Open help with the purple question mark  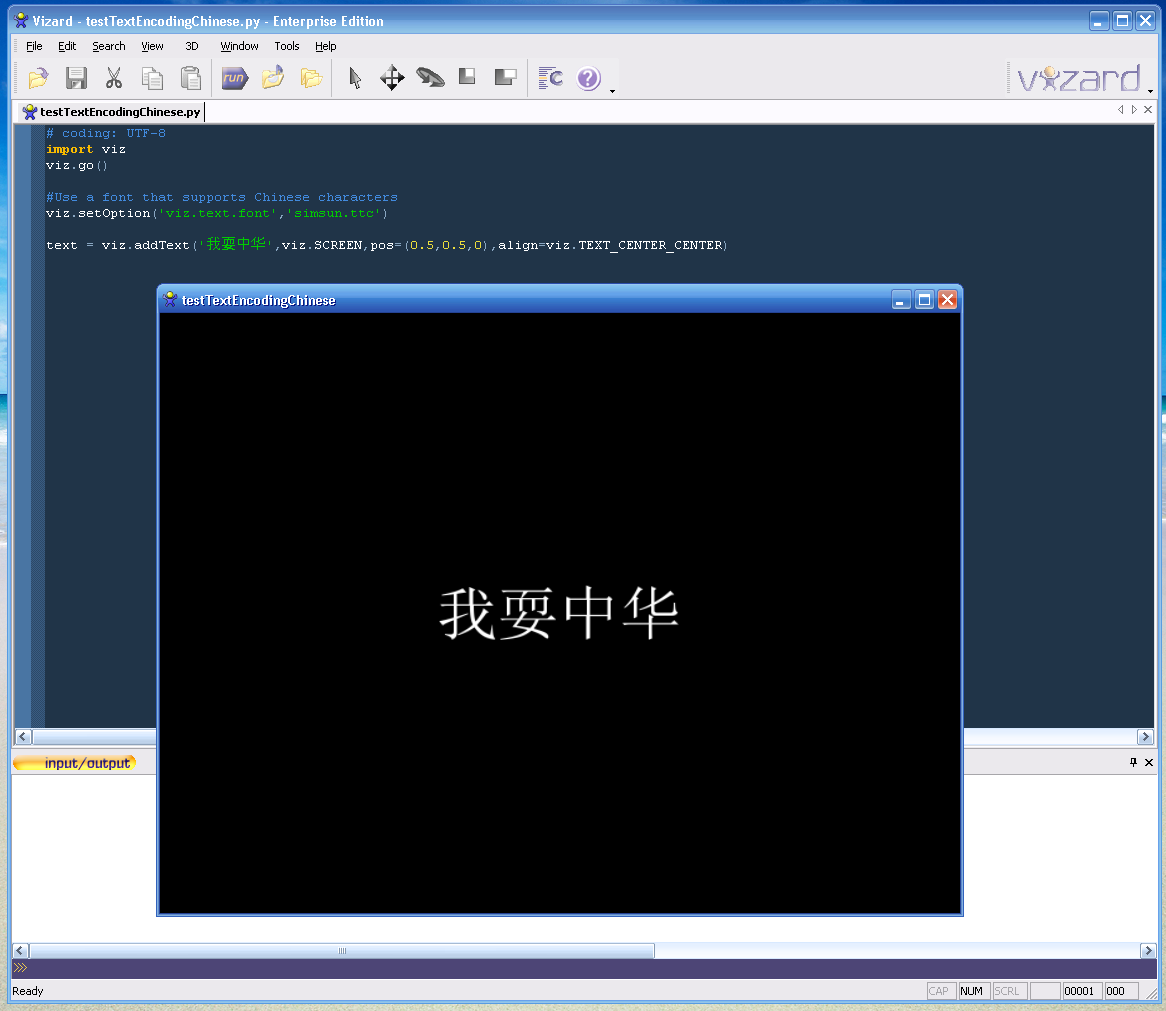tap(588, 78)
